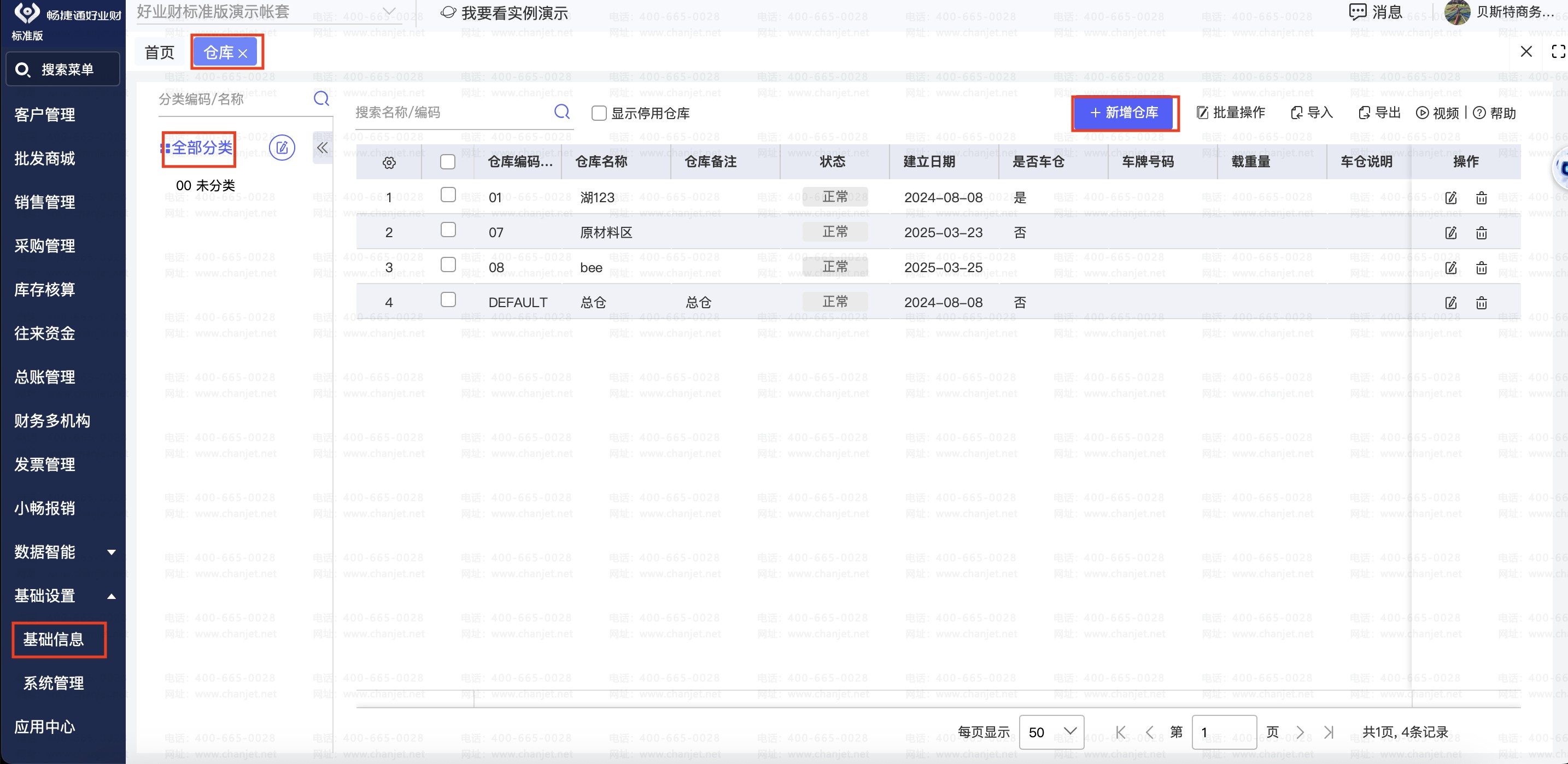This screenshot has width=1568, height=764.
Task: Go to next page arrow
Action: pyautogui.click(x=1300, y=732)
